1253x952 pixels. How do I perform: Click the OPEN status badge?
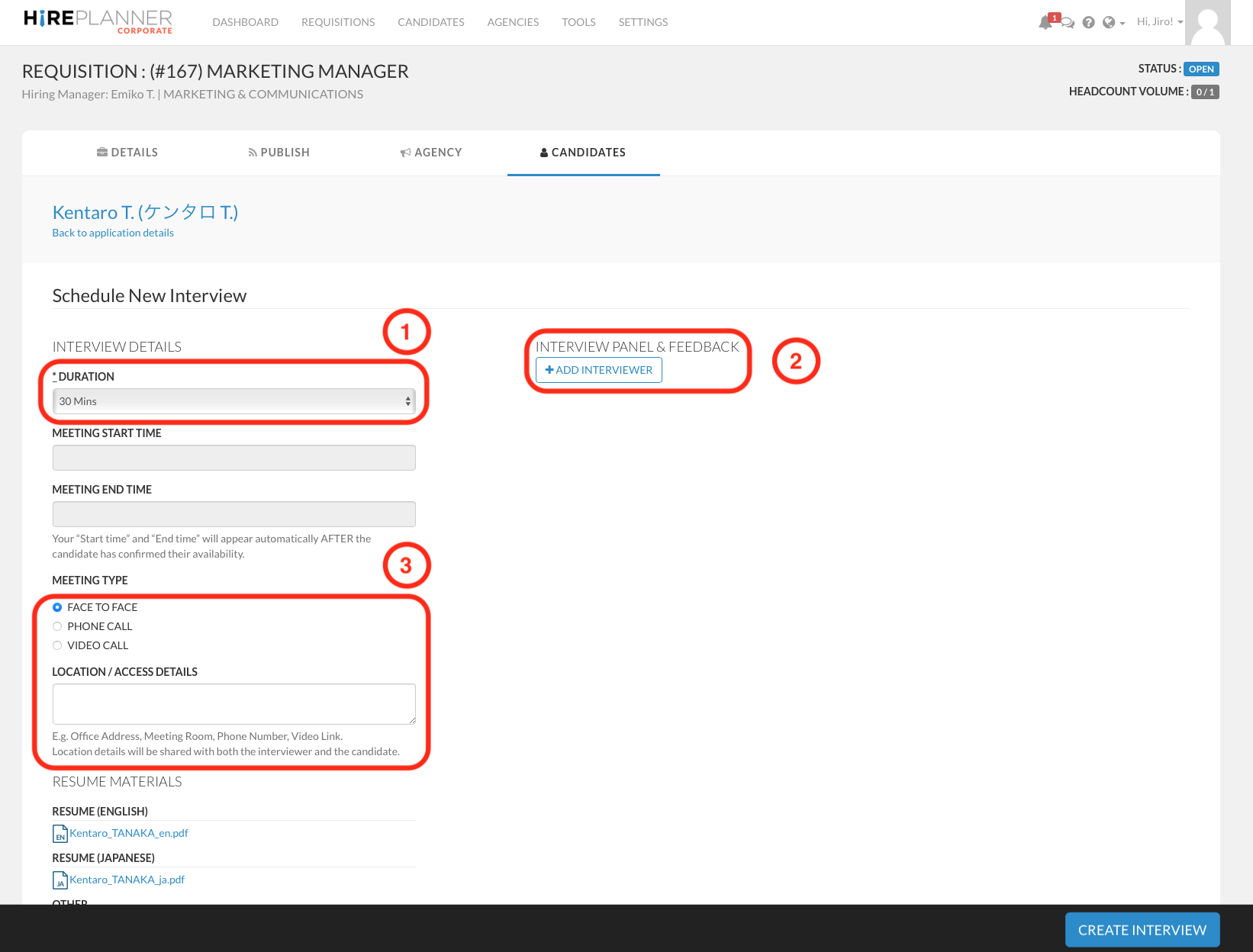(1200, 69)
